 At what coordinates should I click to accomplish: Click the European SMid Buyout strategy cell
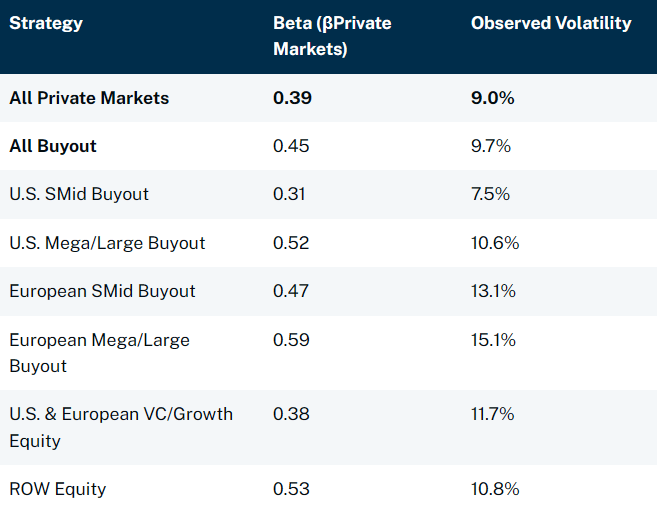102,291
